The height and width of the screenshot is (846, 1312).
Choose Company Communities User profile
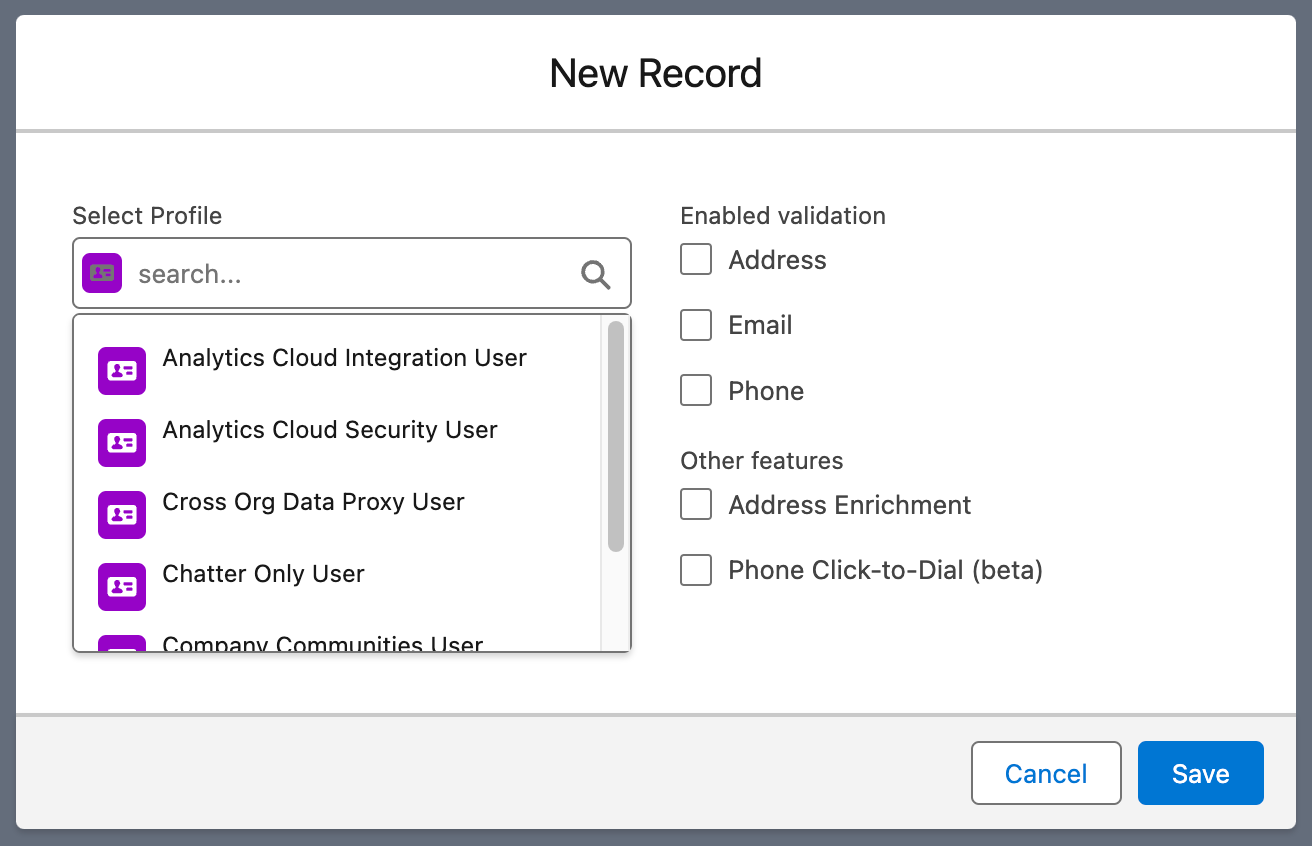(x=338, y=640)
